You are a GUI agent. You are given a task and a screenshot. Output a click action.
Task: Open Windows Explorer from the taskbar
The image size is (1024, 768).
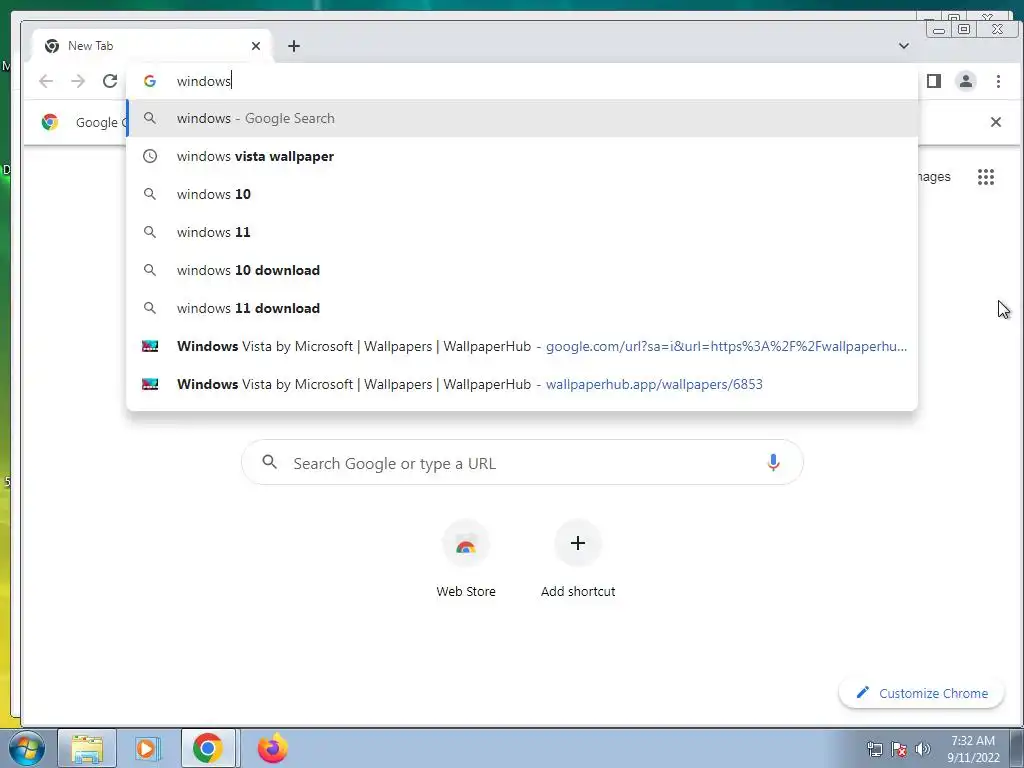[87, 748]
